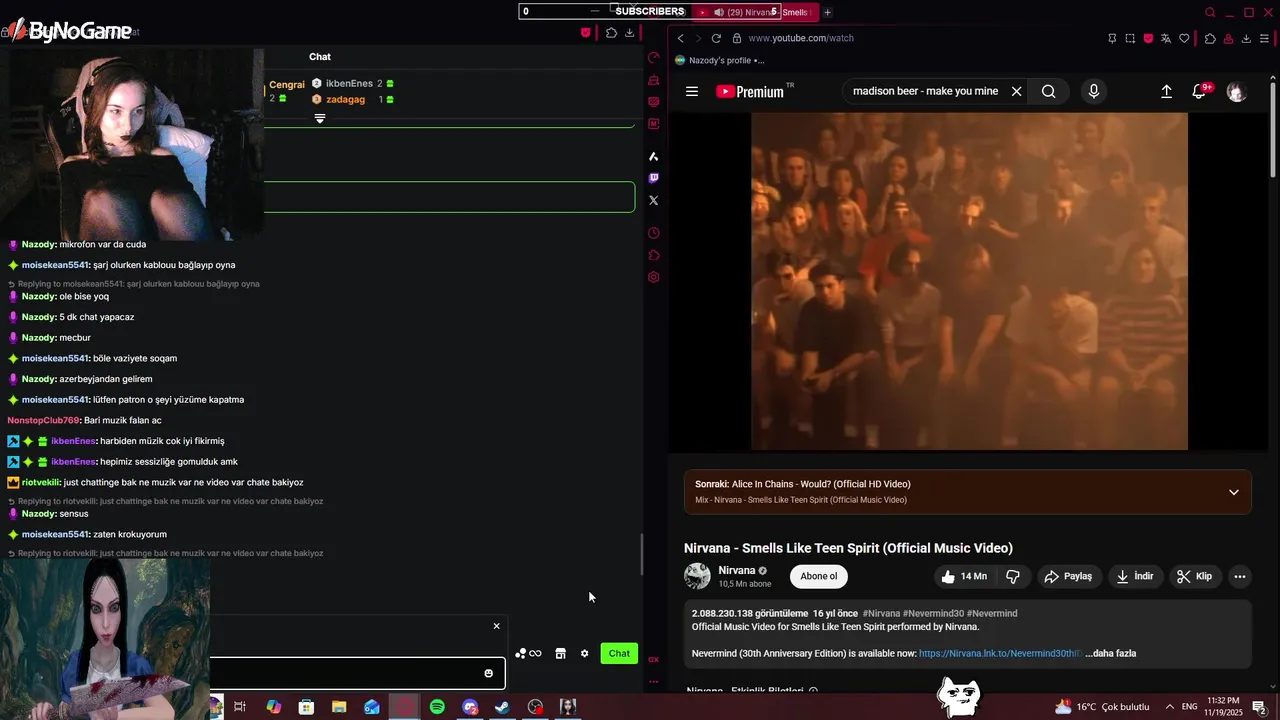Click the #Nirvana hashtag in description
Screen dimensions: 1280x720
coord(881,613)
